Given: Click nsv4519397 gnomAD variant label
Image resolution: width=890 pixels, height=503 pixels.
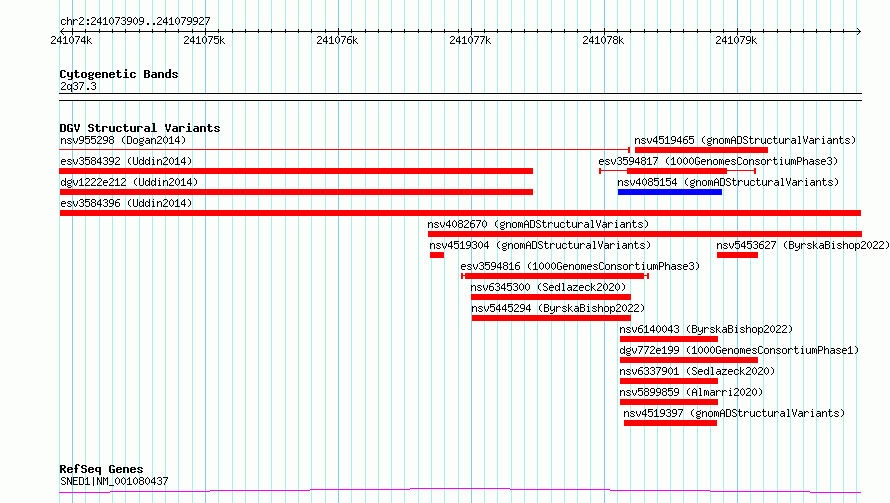Looking at the screenshot, I should click(734, 413).
